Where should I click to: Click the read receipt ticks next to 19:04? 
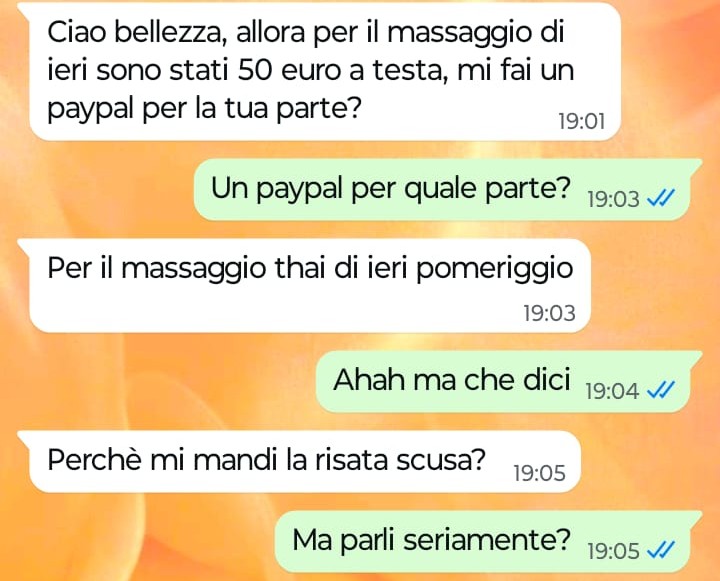point(661,390)
